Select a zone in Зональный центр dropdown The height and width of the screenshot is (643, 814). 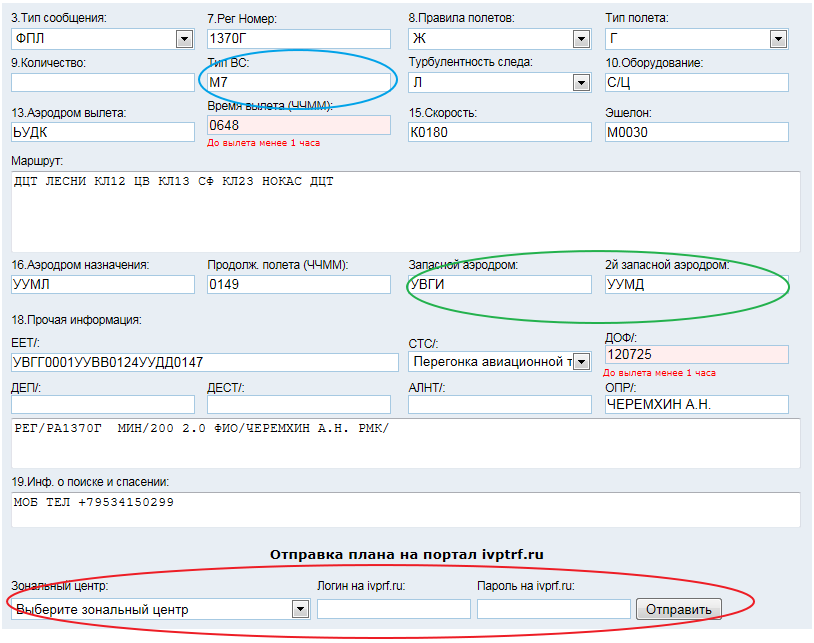tap(160, 609)
